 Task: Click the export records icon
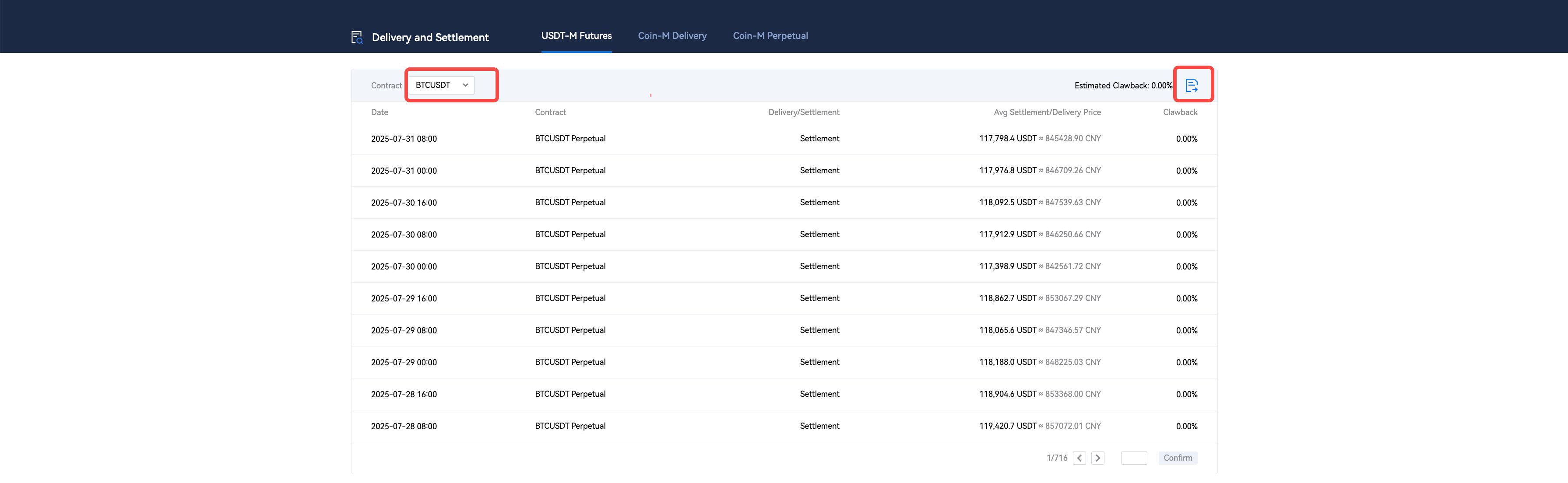pyautogui.click(x=1191, y=85)
